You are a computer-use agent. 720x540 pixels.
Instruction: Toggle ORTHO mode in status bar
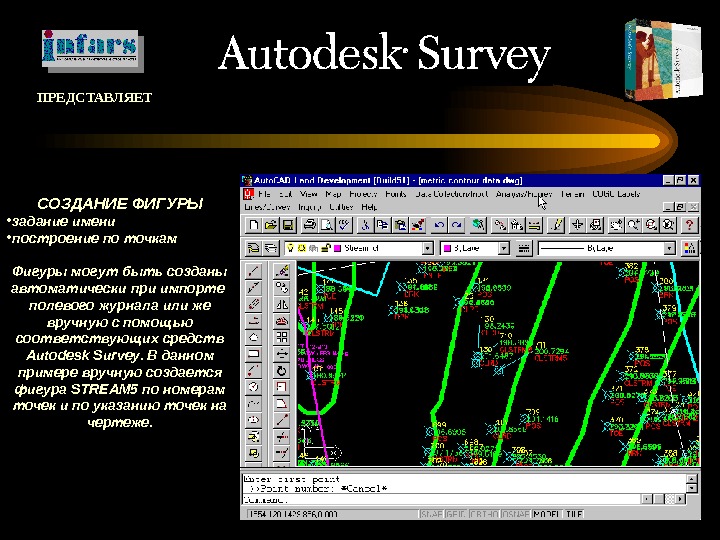click(484, 514)
